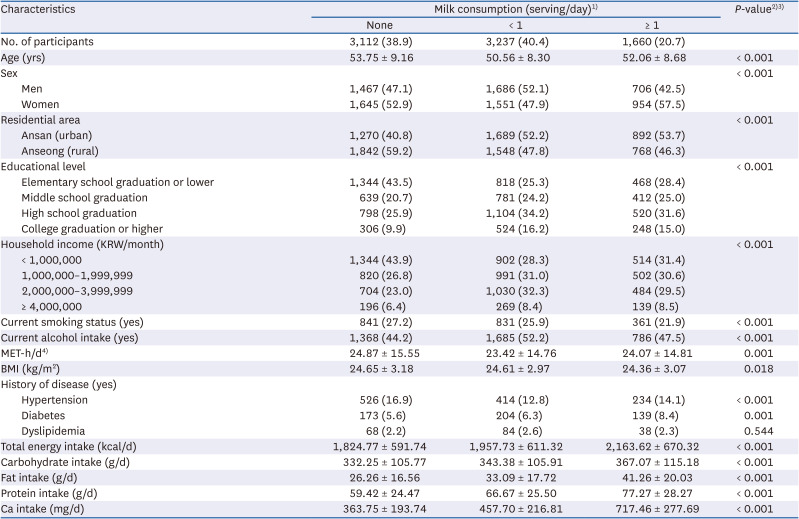Click 'Elementary school graduation or lower'

118,182
